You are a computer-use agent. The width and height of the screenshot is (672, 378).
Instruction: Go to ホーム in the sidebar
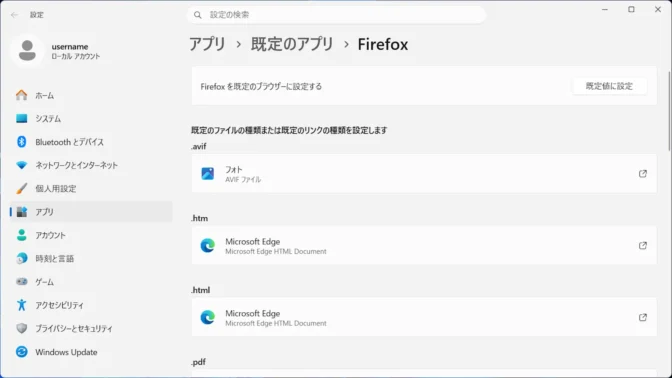coord(91,95)
